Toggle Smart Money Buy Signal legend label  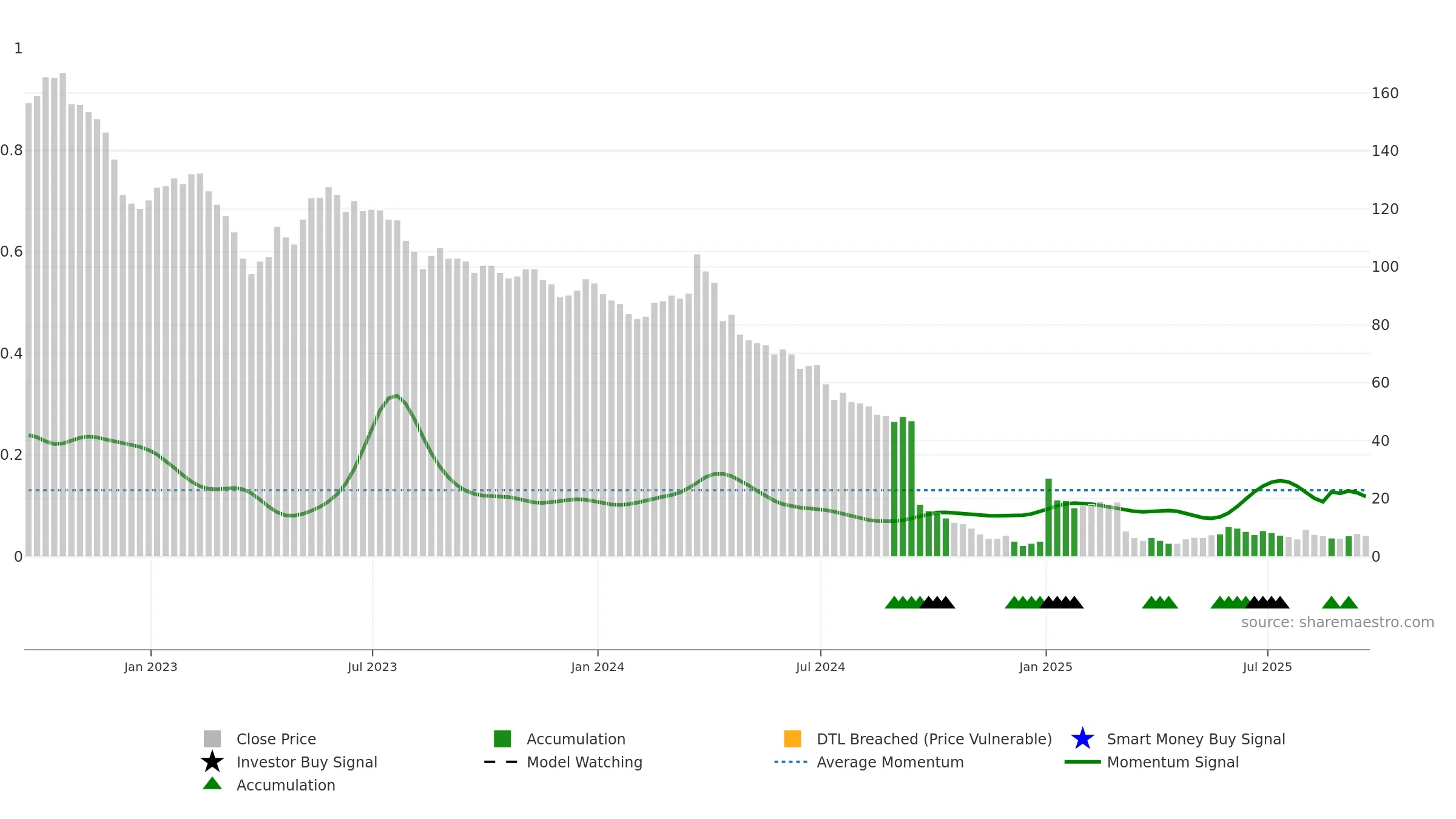click(x=1196, y=739)
